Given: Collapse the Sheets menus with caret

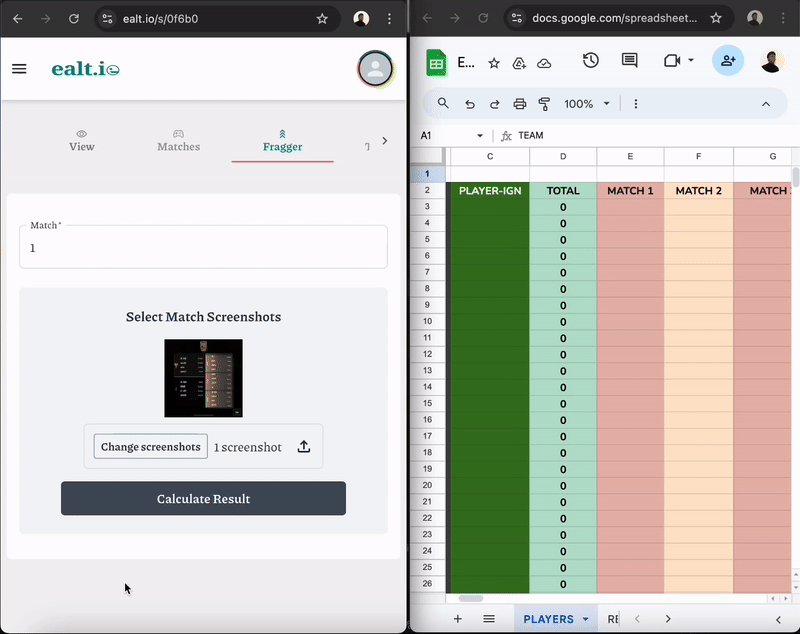Looking at the screenshot, I should pyautogui.click(x=766, y=104).
